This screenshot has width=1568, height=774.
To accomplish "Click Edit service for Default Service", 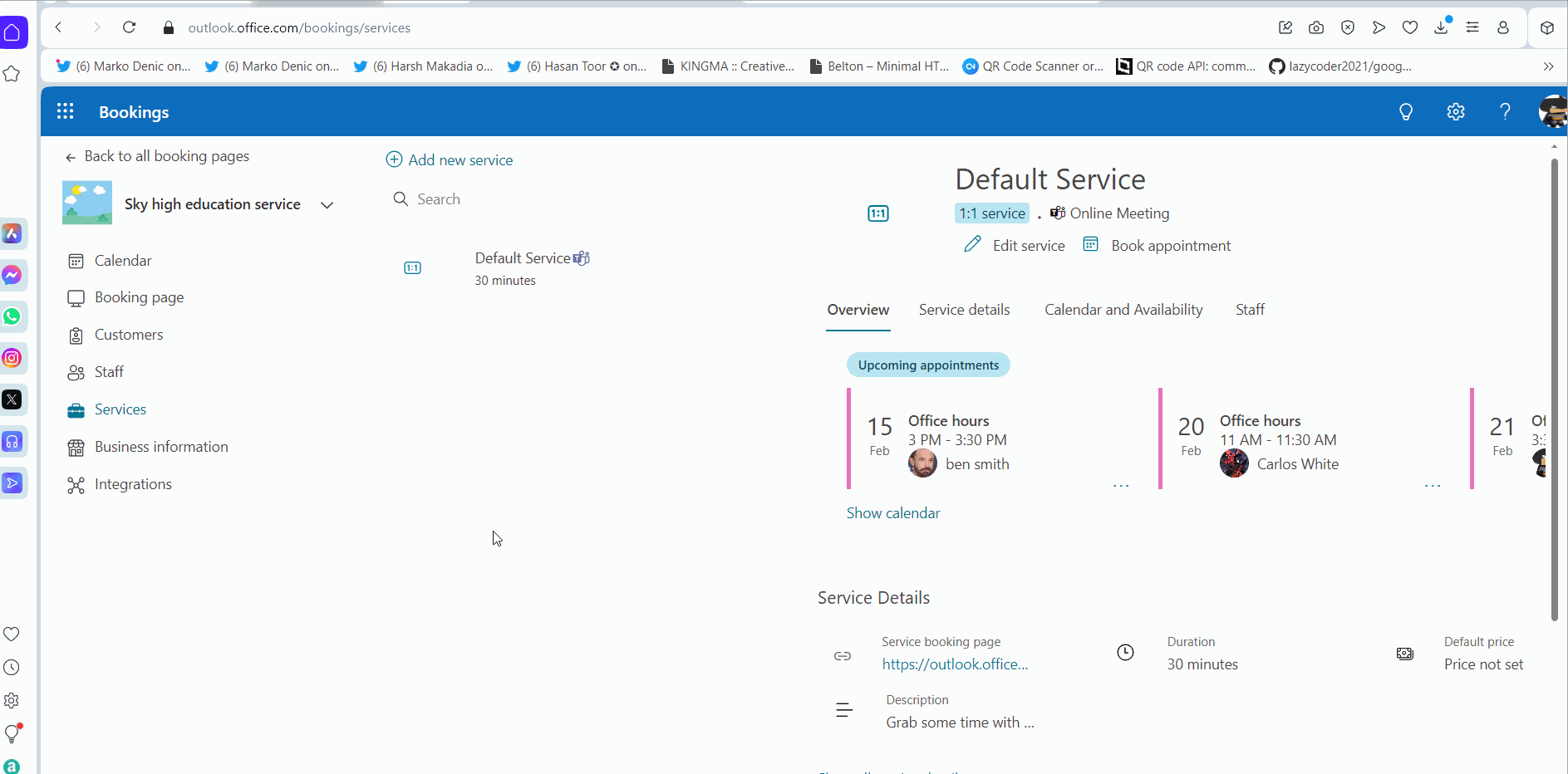I will (1029, 245).
